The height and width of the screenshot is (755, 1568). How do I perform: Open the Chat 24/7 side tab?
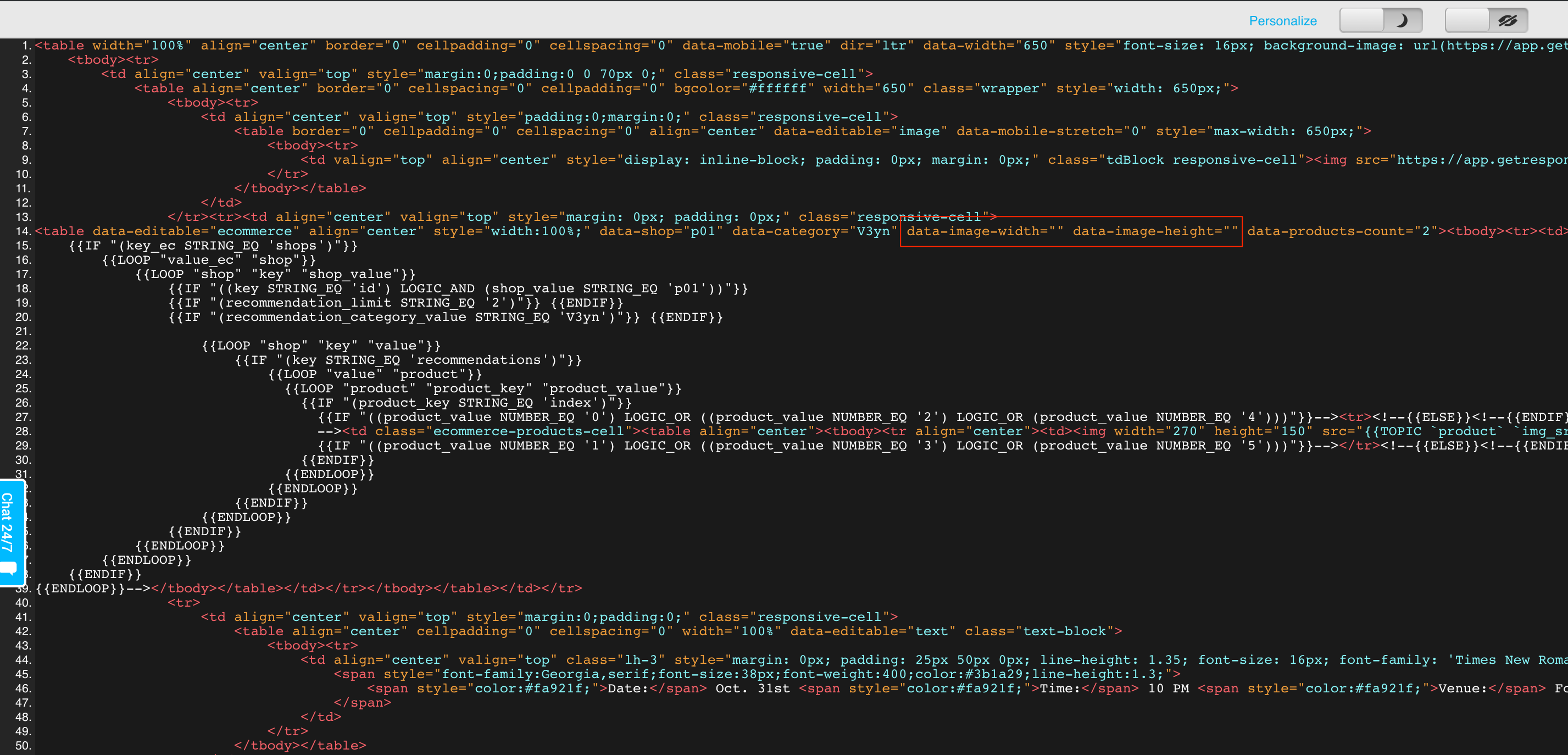click(11, 533)
